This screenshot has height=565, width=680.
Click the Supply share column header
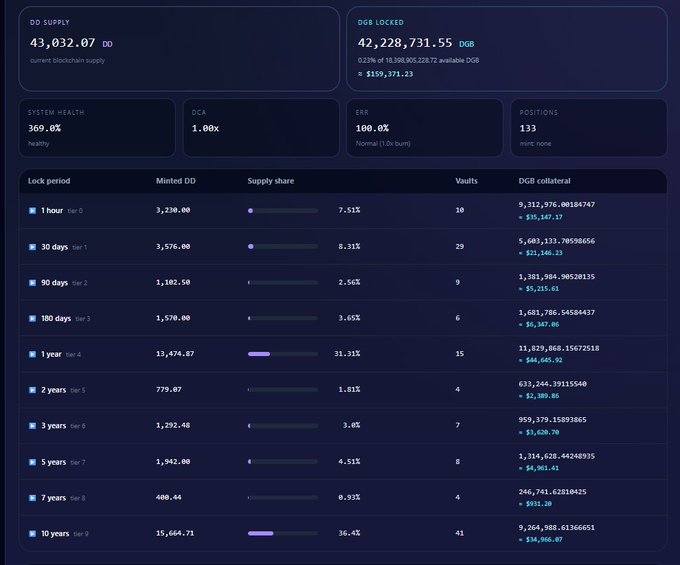[271, 181]
